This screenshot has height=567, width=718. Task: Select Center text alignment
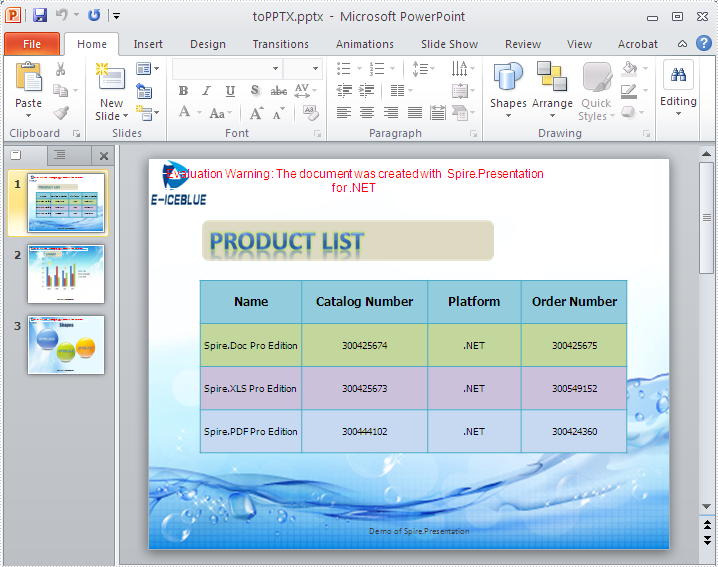367,113
